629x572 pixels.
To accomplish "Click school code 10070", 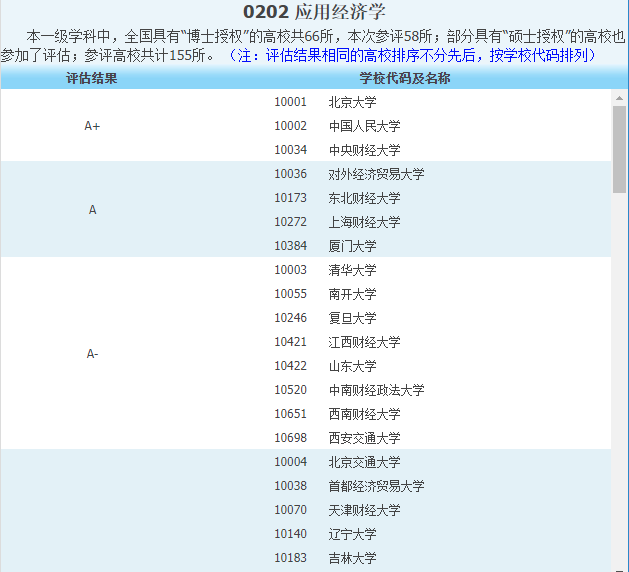I will tap(290, 510).
